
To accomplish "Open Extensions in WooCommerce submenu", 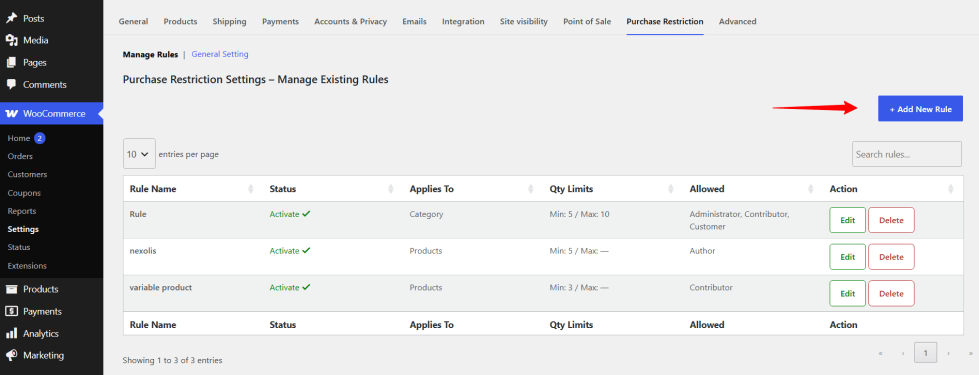I will (27, 266).
